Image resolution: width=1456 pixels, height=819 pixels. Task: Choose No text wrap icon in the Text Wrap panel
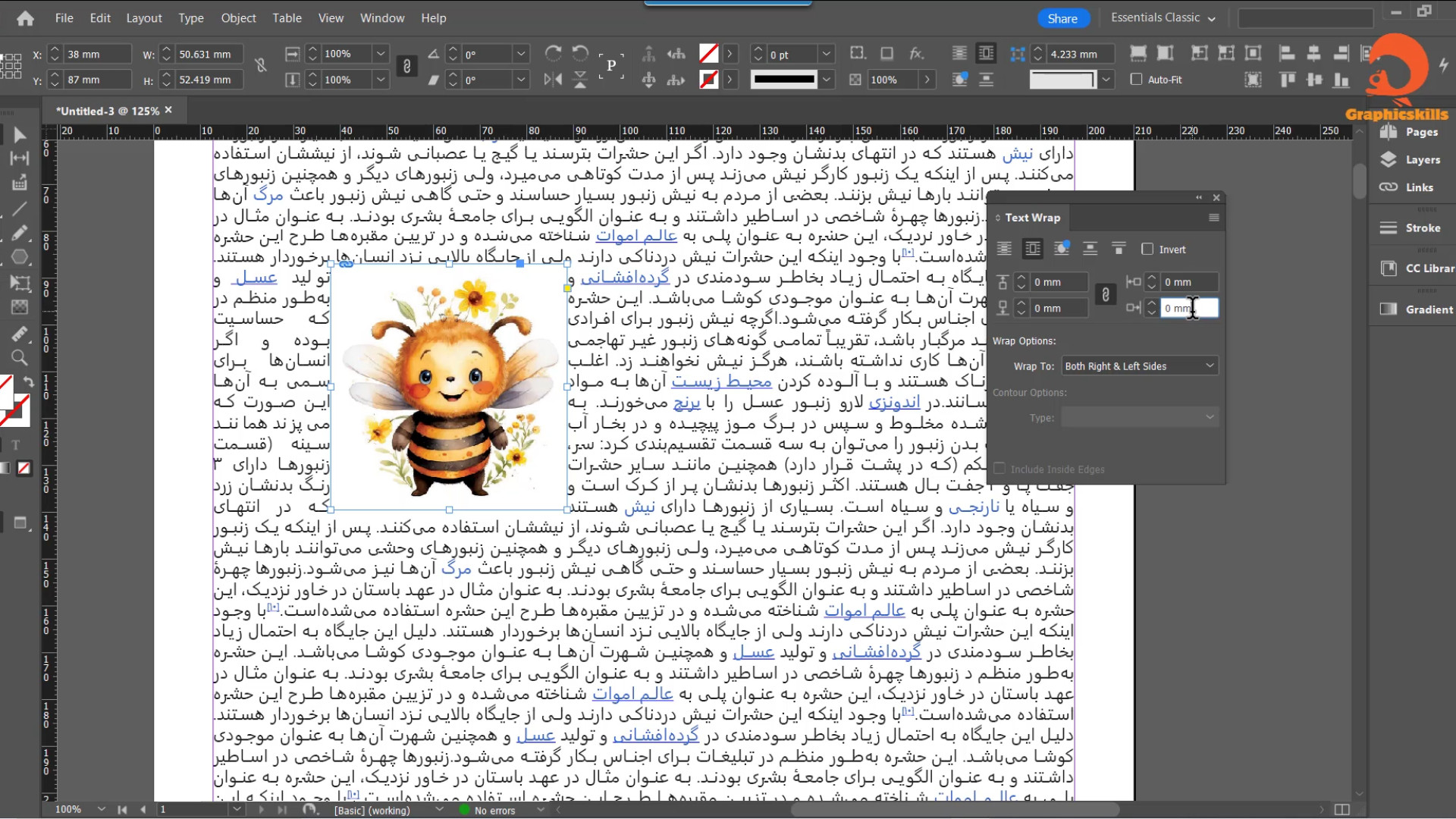click(1004, 249)
